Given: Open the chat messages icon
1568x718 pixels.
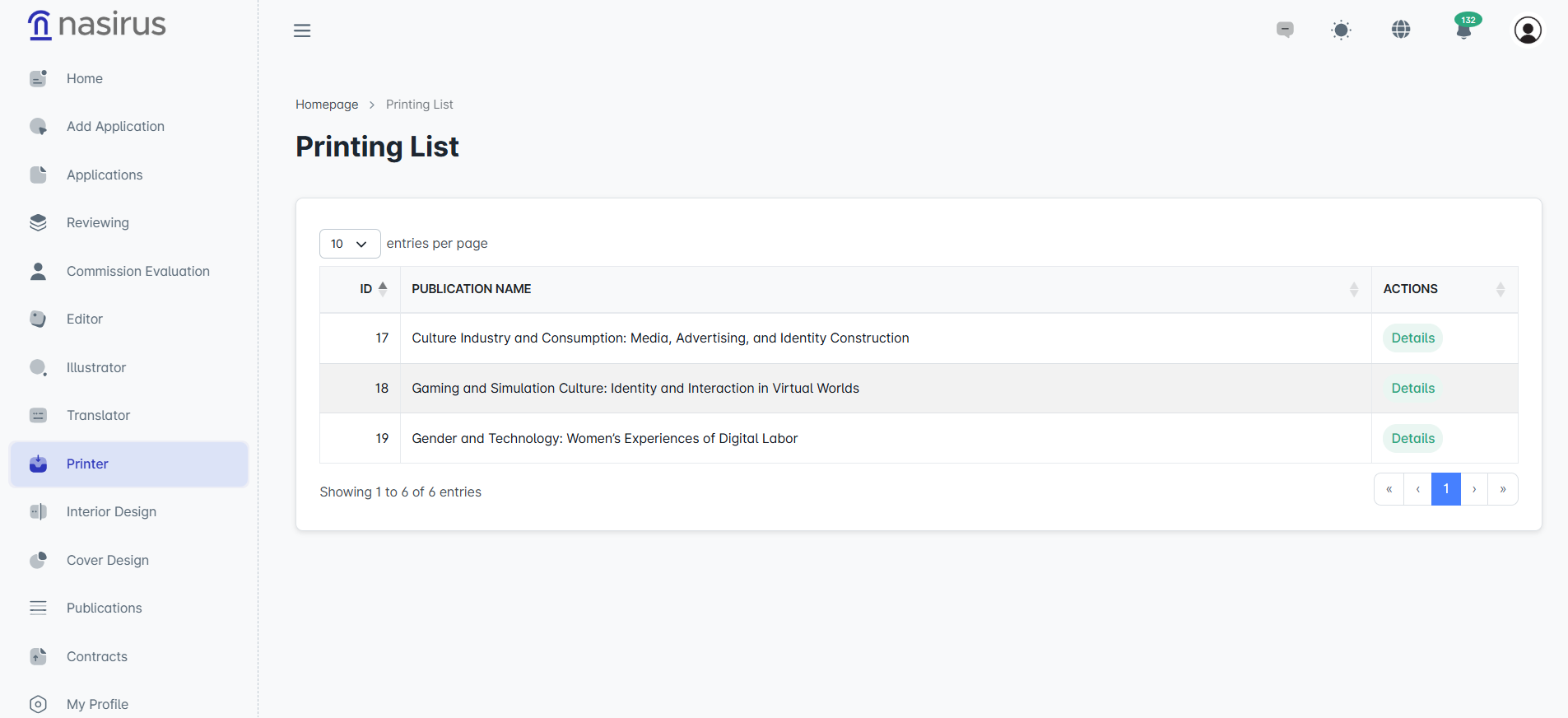Looking at the screenshot, I should [1285, 30].
